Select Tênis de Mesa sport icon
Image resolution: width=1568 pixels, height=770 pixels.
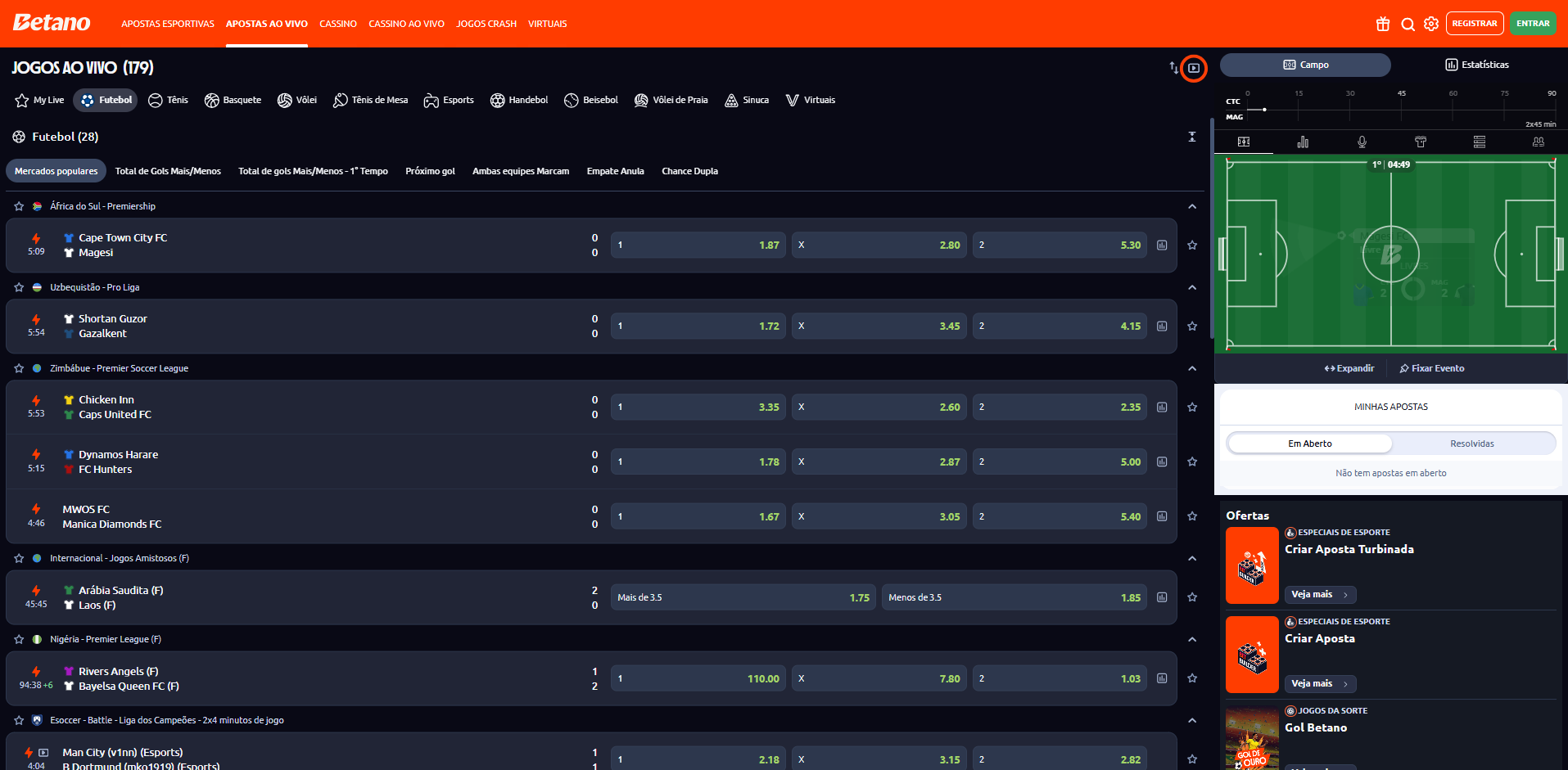coord(341,100)
